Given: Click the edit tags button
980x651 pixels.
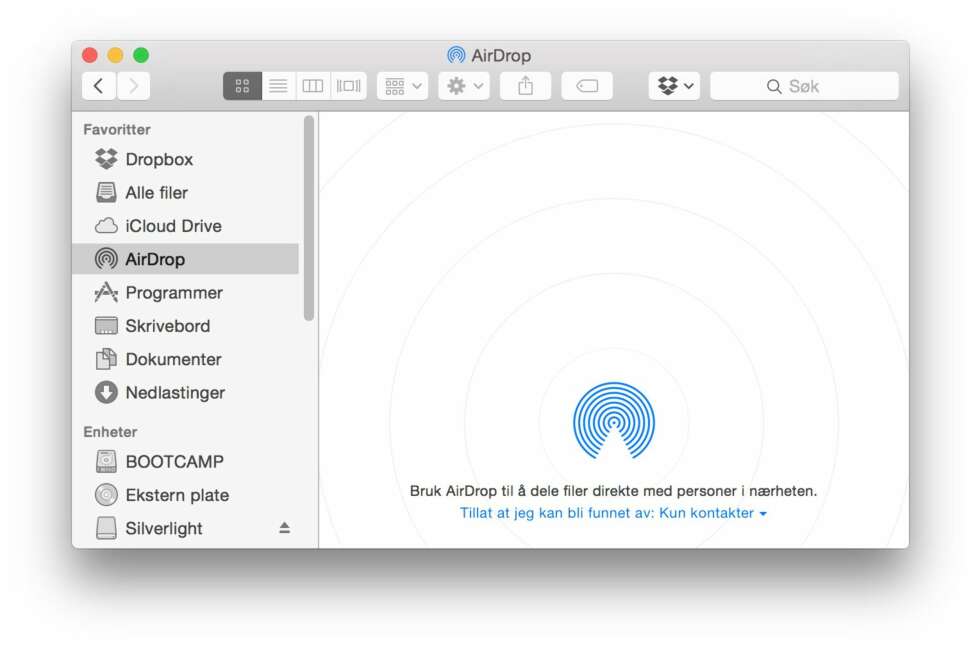Looking at the screenshot, I should tap(587, 86).
